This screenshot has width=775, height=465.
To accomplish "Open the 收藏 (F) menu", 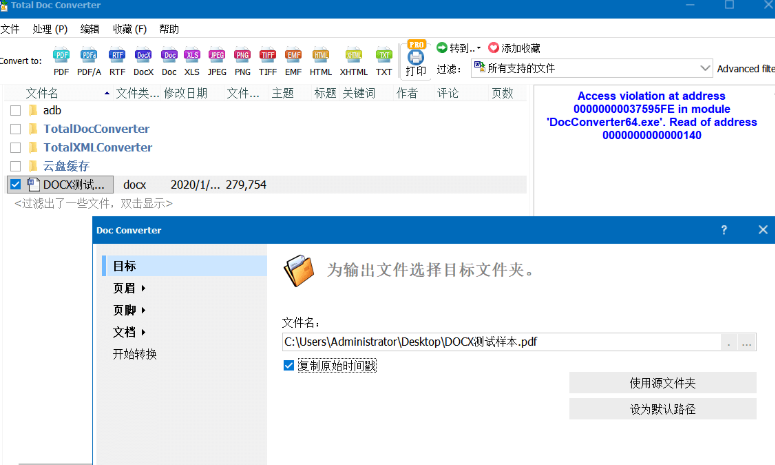I will (129, 29).
